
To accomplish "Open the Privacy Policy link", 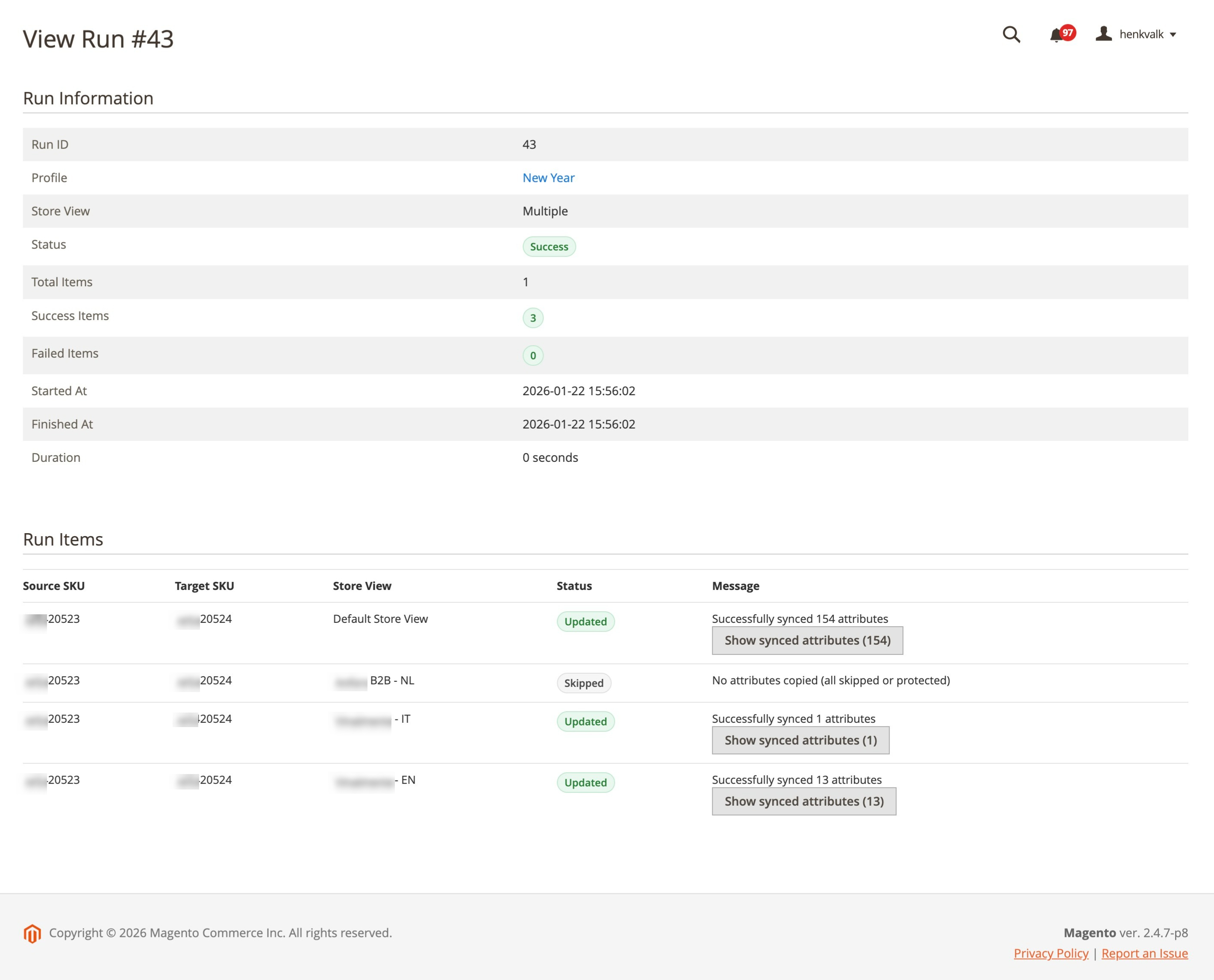I will click(x=1050, y=954).
